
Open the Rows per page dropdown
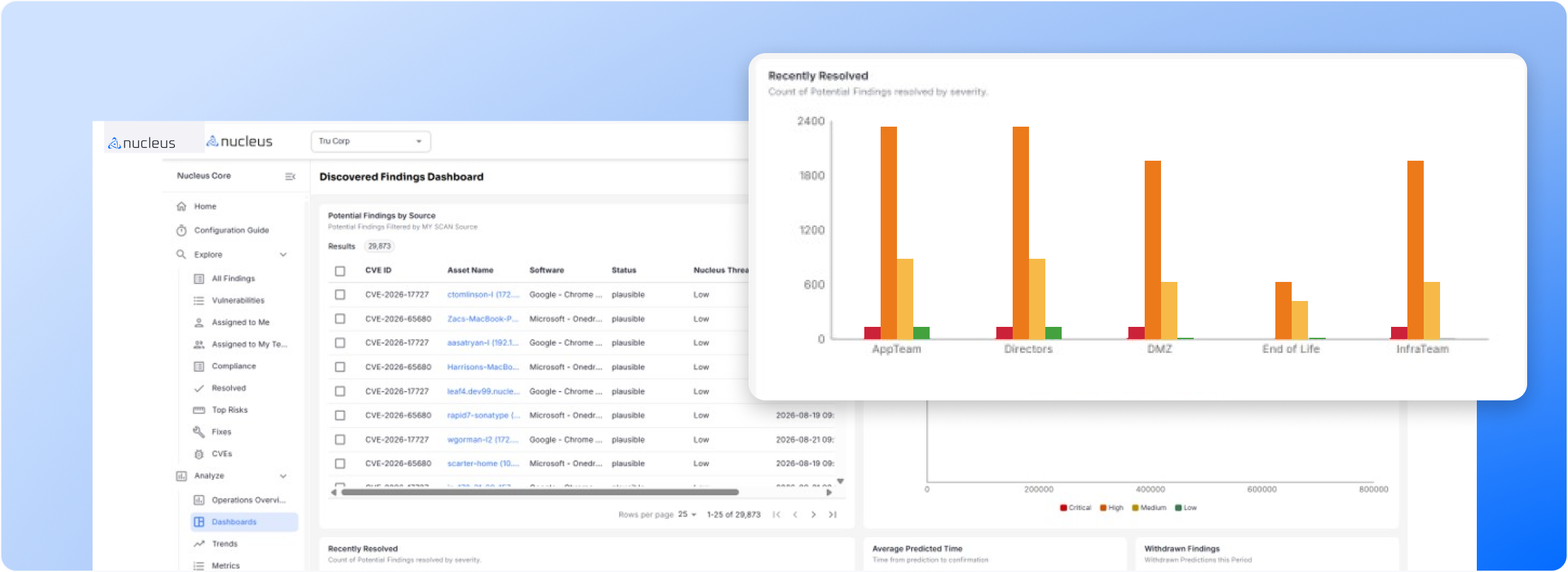click(x=687, y=515)
